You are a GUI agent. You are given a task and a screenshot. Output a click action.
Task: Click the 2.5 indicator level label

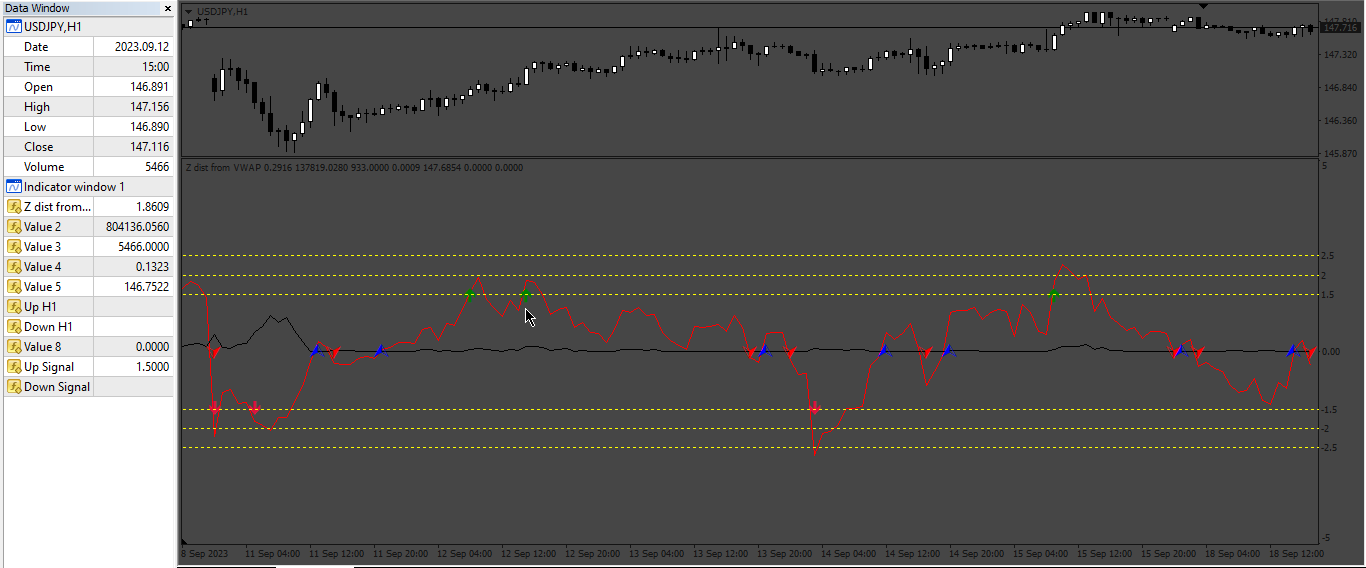1328,256
